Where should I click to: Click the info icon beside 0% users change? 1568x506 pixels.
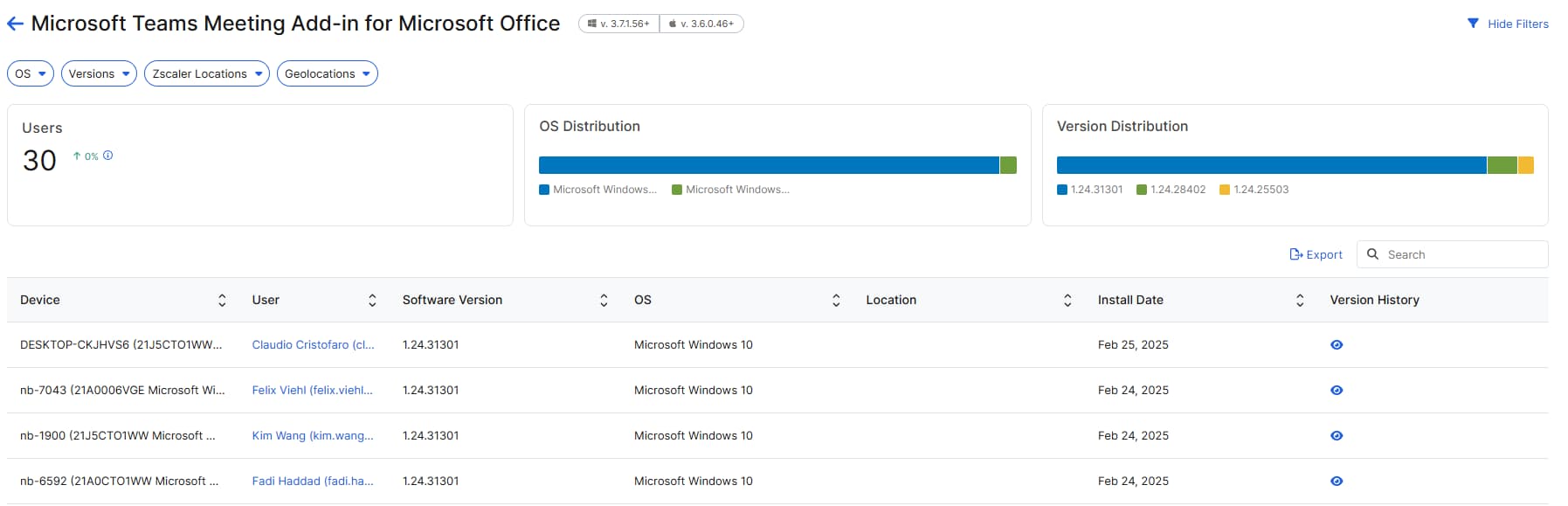(x=108, y=156)
